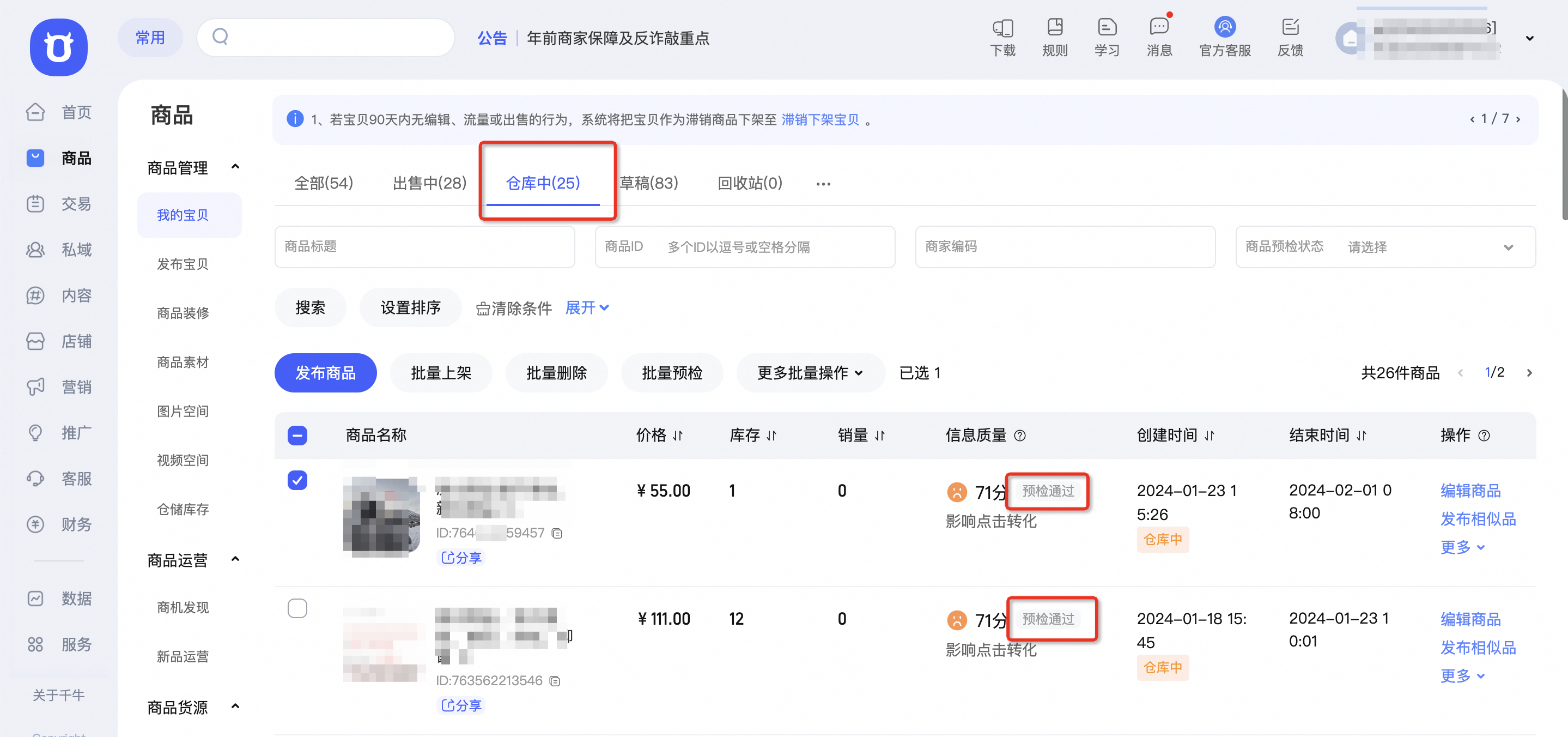
Task: Open 客服 service in sidebar
Action: pyautogui.click(x=59, y=479)
